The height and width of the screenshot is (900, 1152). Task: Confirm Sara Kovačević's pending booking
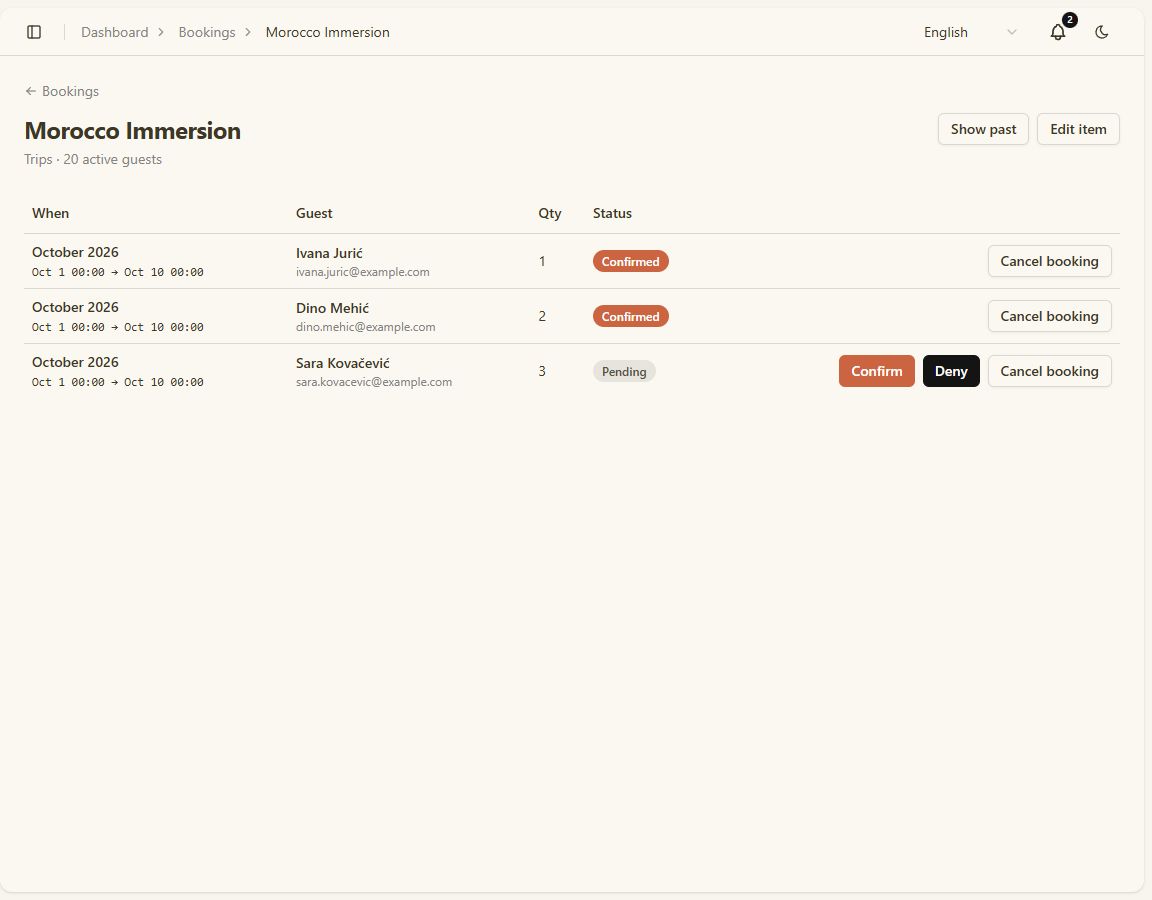pyautogui.click(x=876, y=371)
